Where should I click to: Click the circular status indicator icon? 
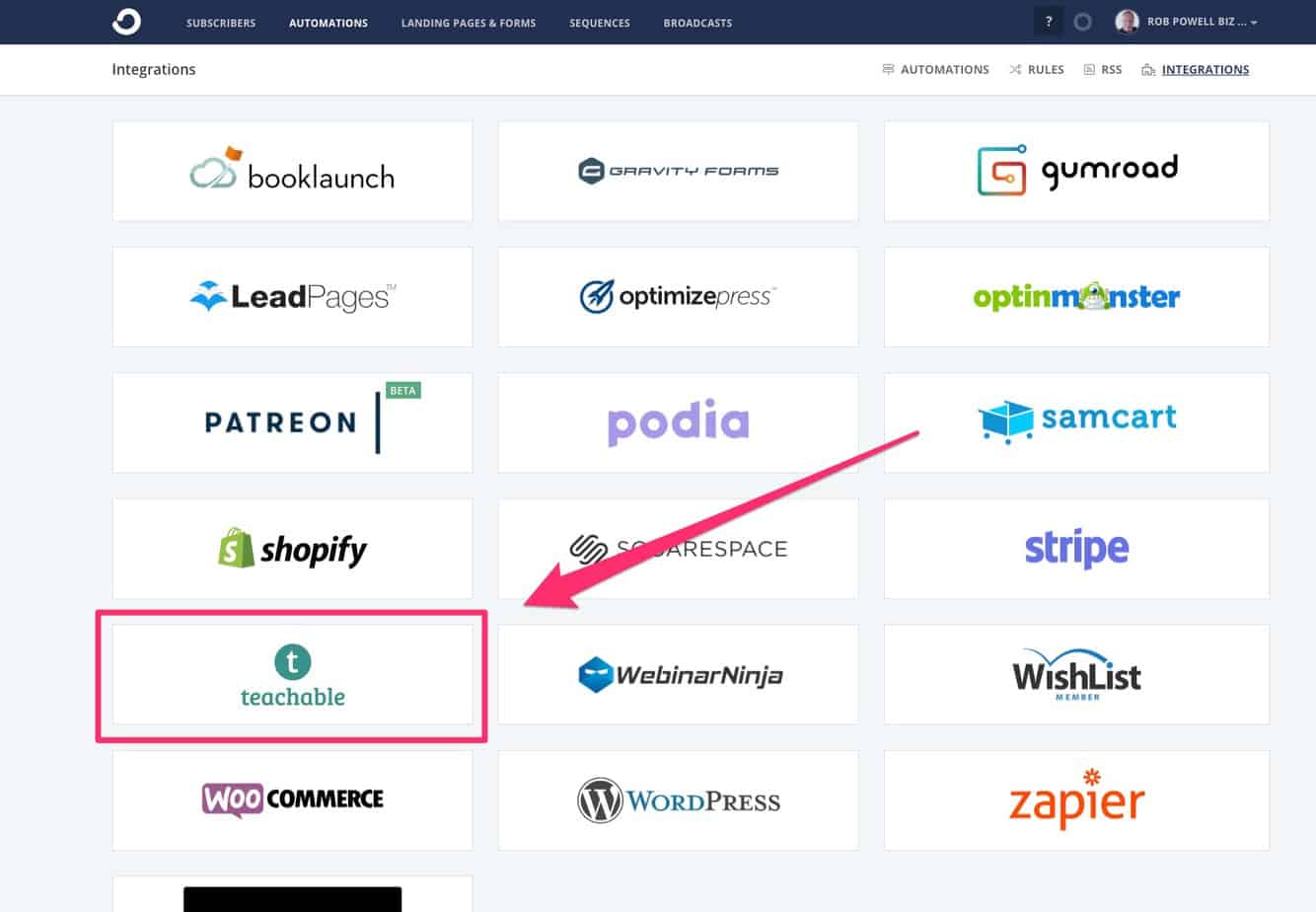(1083, 22)
